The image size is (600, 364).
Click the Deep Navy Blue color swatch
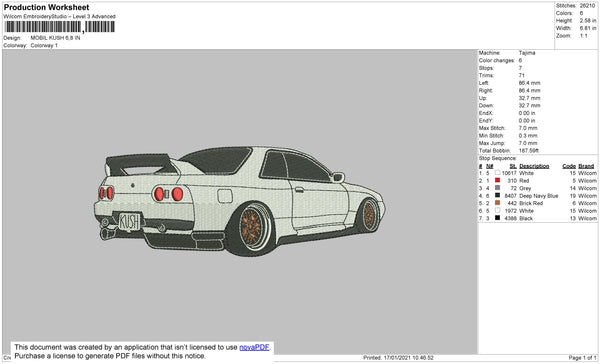point(497,195)
